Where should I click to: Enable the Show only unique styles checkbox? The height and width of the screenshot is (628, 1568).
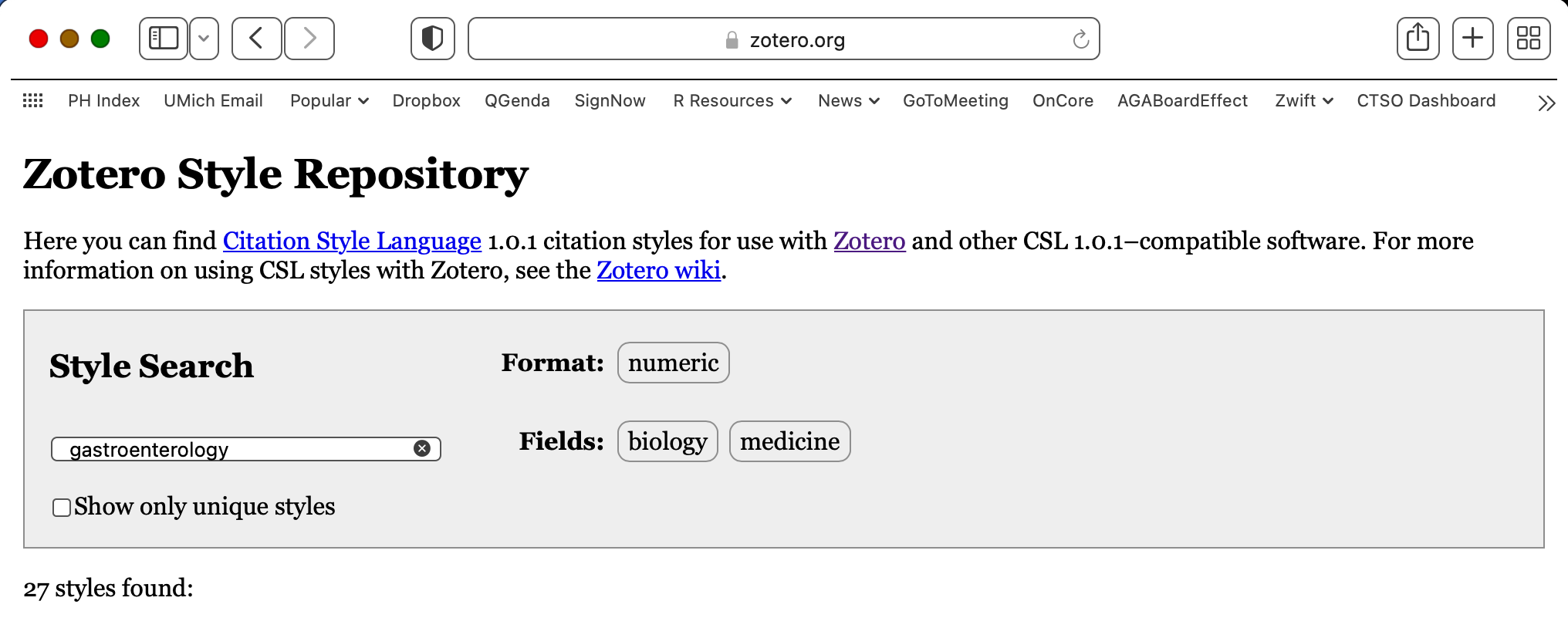click(x=61, y=507)
